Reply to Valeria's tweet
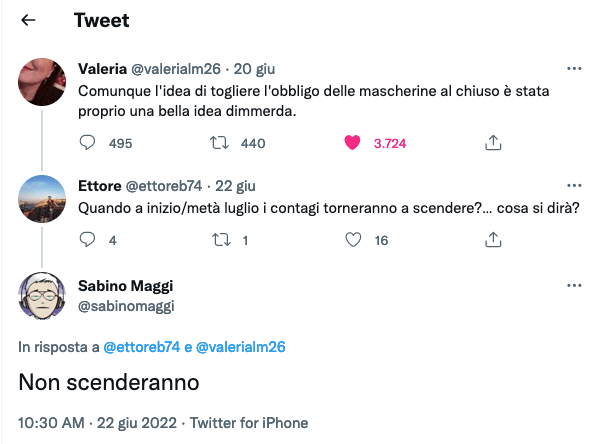 (87, 143)
